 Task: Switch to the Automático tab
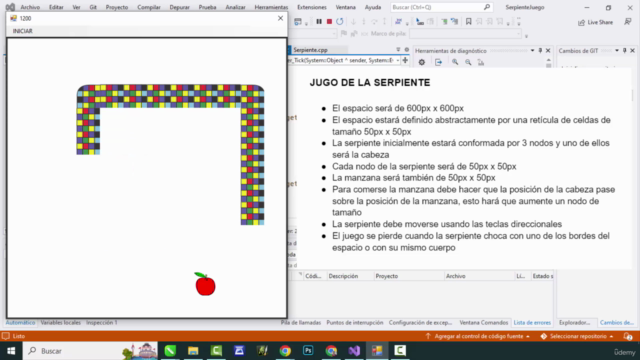[x=20, y=322]
